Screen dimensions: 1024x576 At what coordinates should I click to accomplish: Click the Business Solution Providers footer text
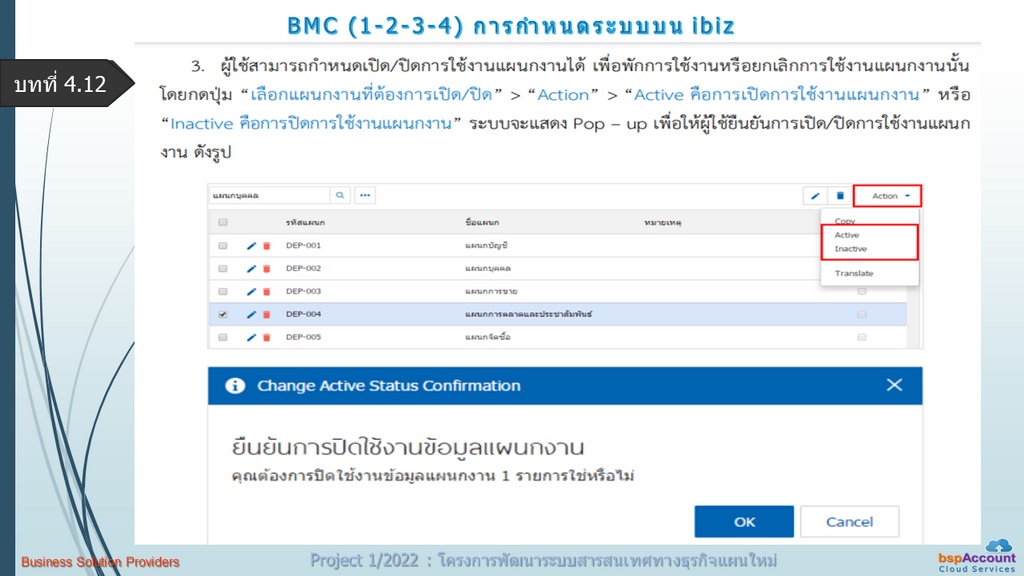click(100, 562)
